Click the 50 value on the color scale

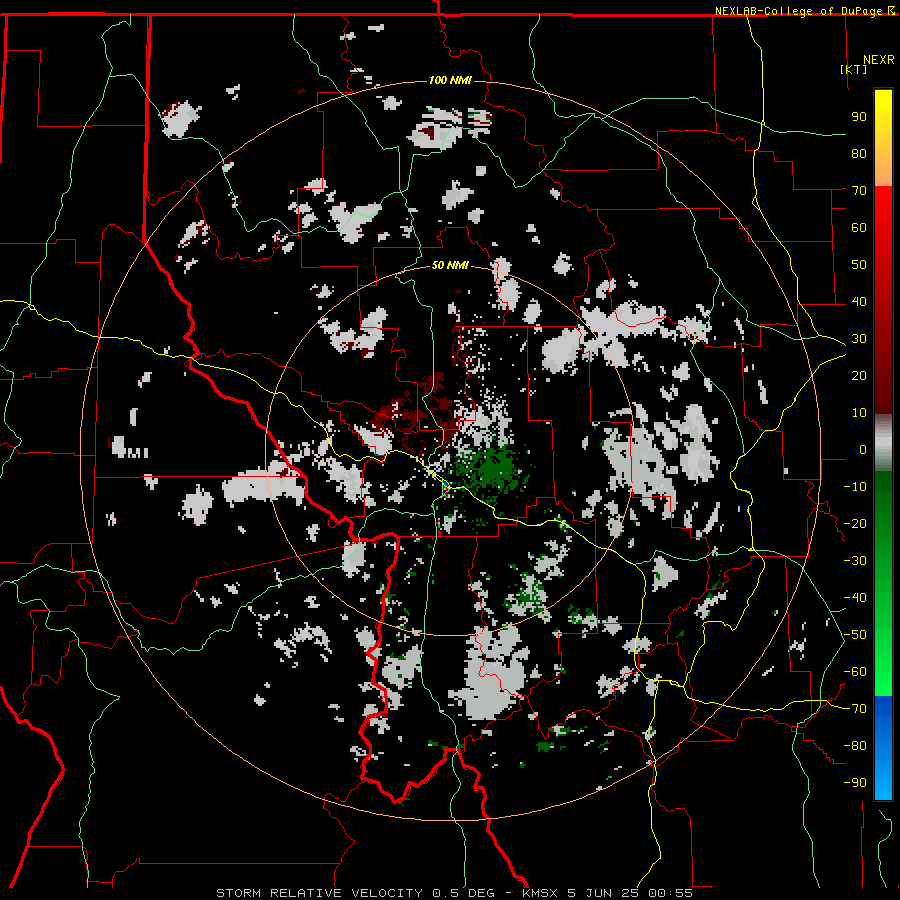point(859,265)
